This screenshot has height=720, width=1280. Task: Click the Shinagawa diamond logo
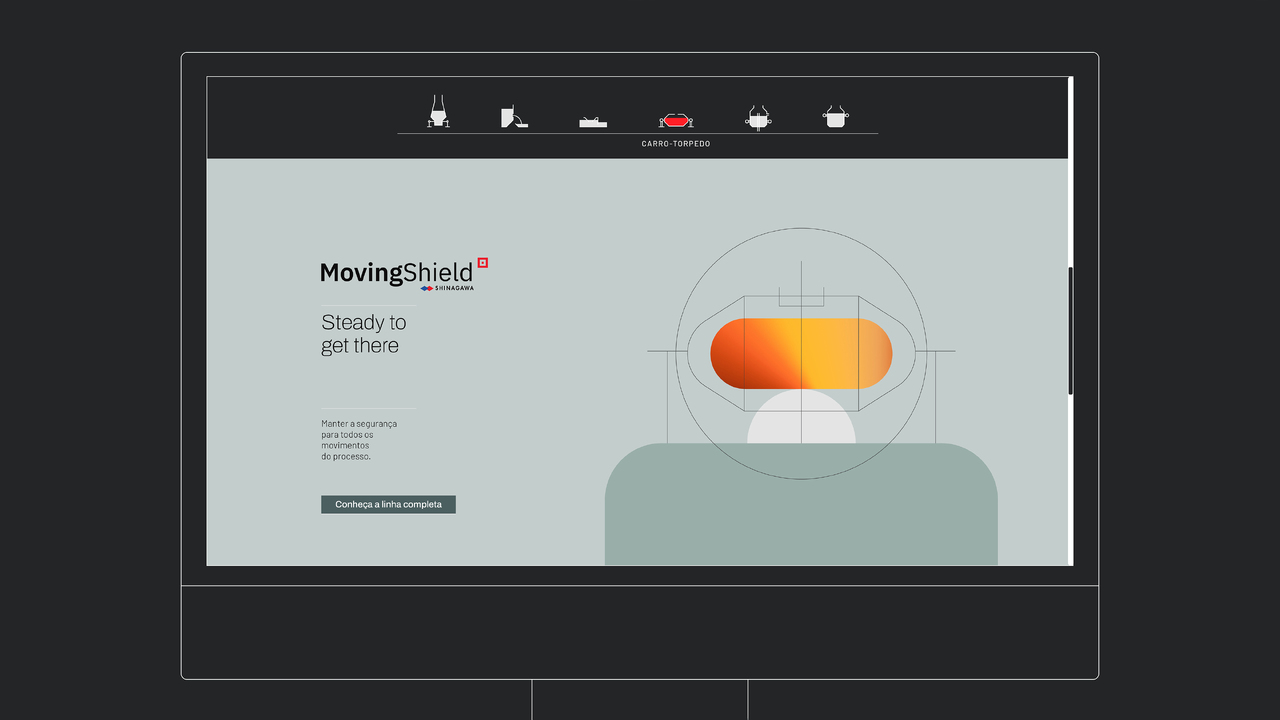click(427, 288)
